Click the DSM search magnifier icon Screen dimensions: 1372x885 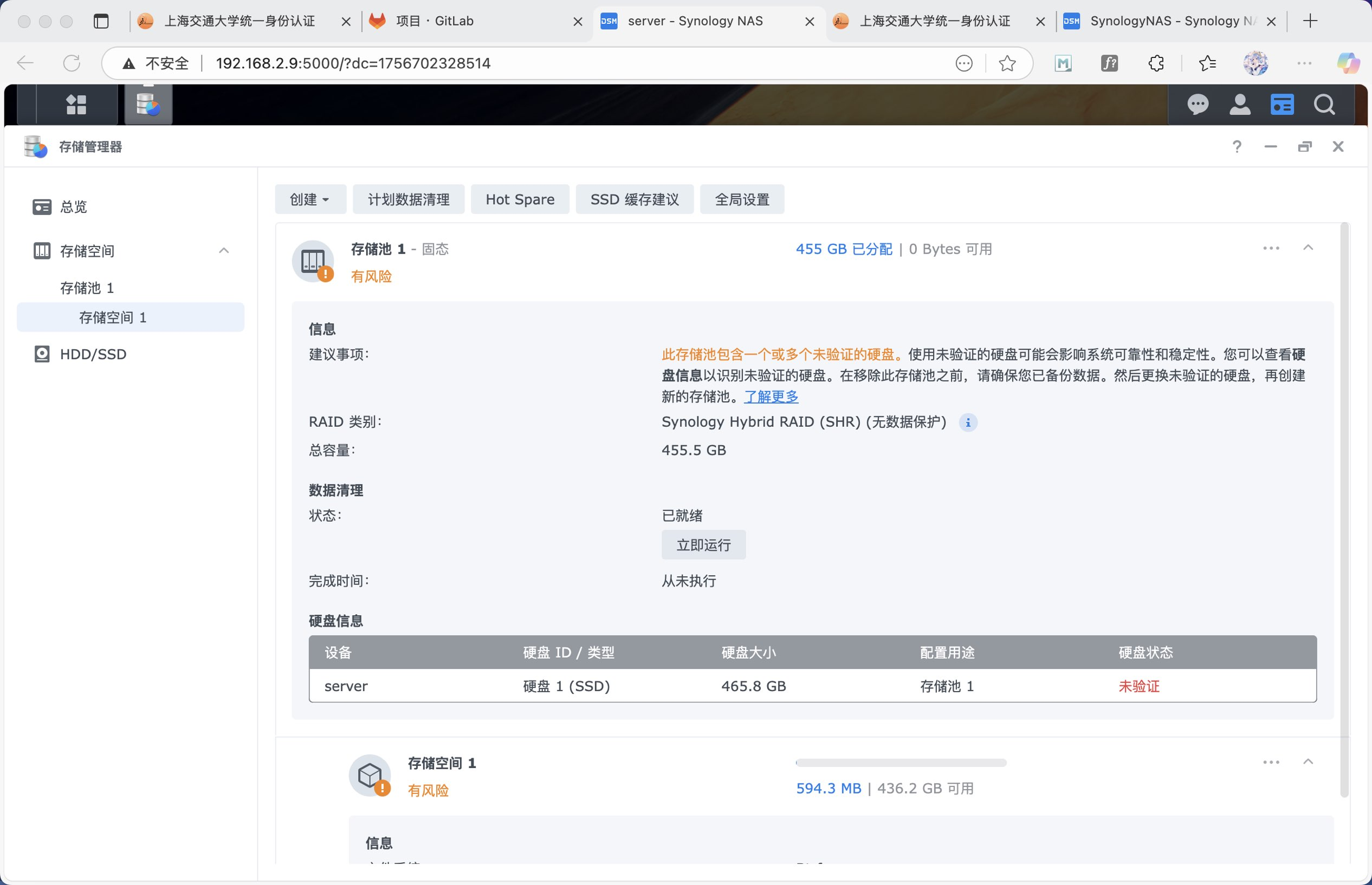tap(1324, 105)
